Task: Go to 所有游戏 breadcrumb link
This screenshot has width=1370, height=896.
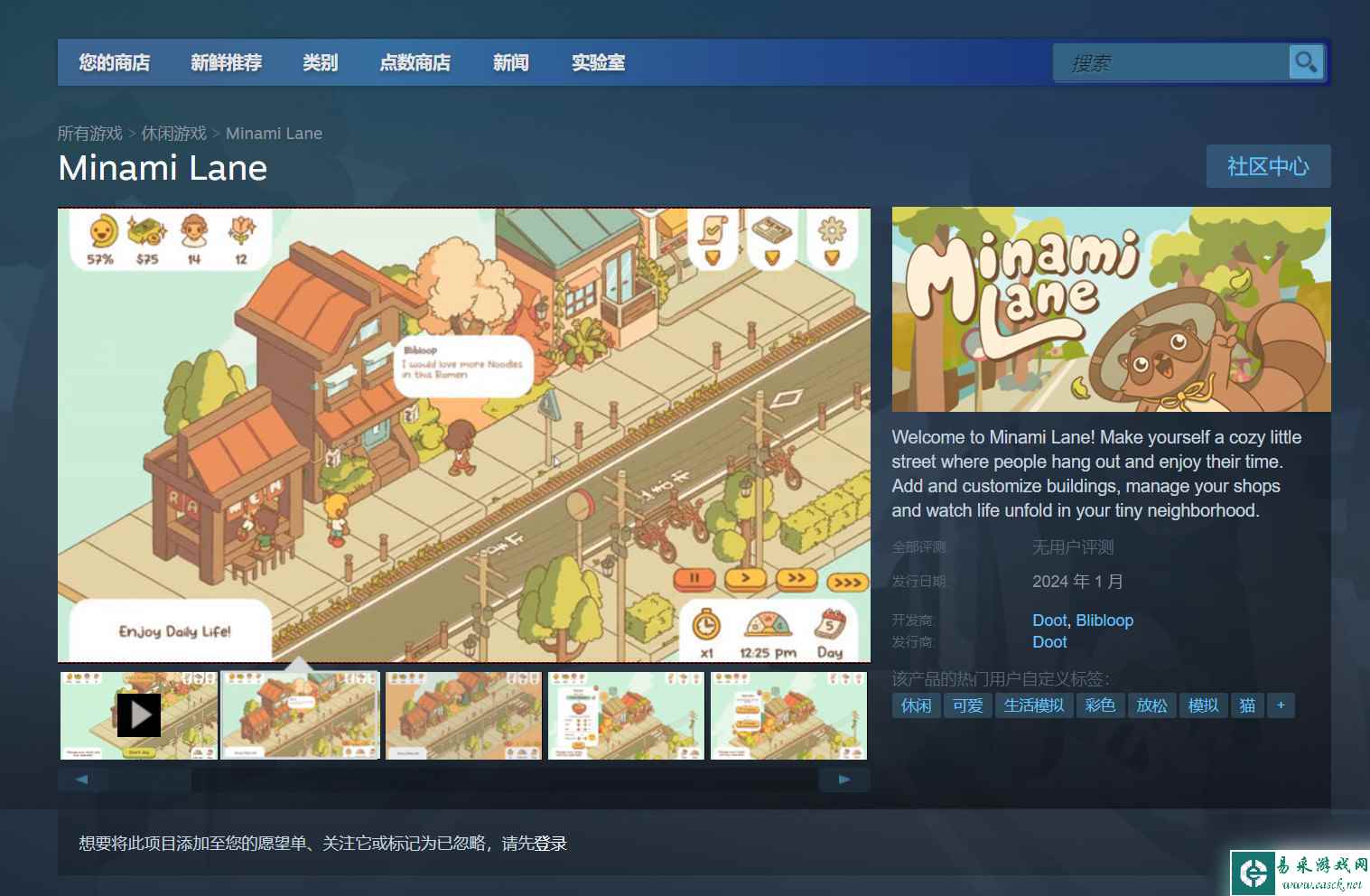Action: click(x=89, y=134)
